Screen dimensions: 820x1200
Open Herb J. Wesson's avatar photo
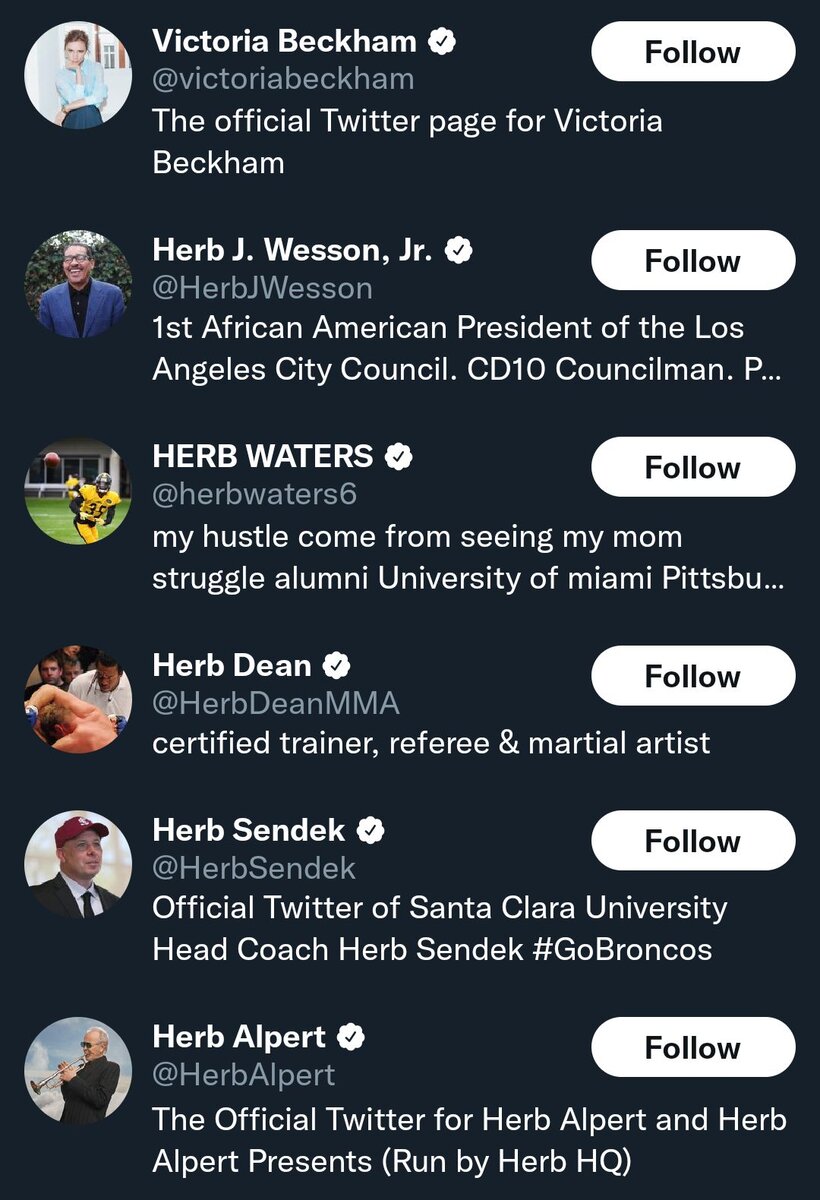[78, 284]
